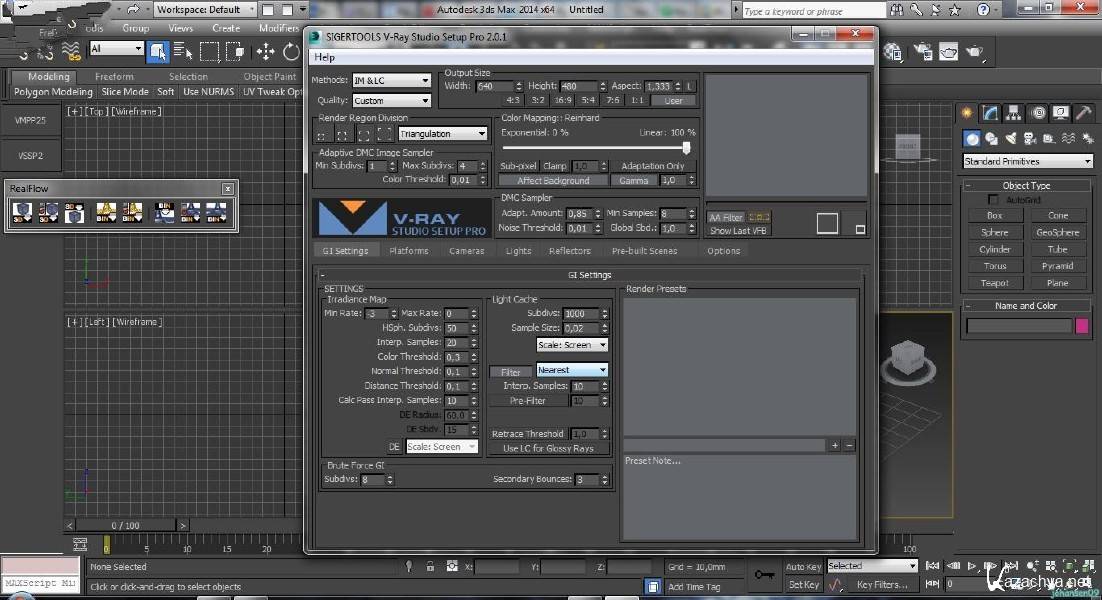This screenshot has height=600, width=1102.
Task: Open the Hierarchy command panel tab
Action: (1013, 113)
